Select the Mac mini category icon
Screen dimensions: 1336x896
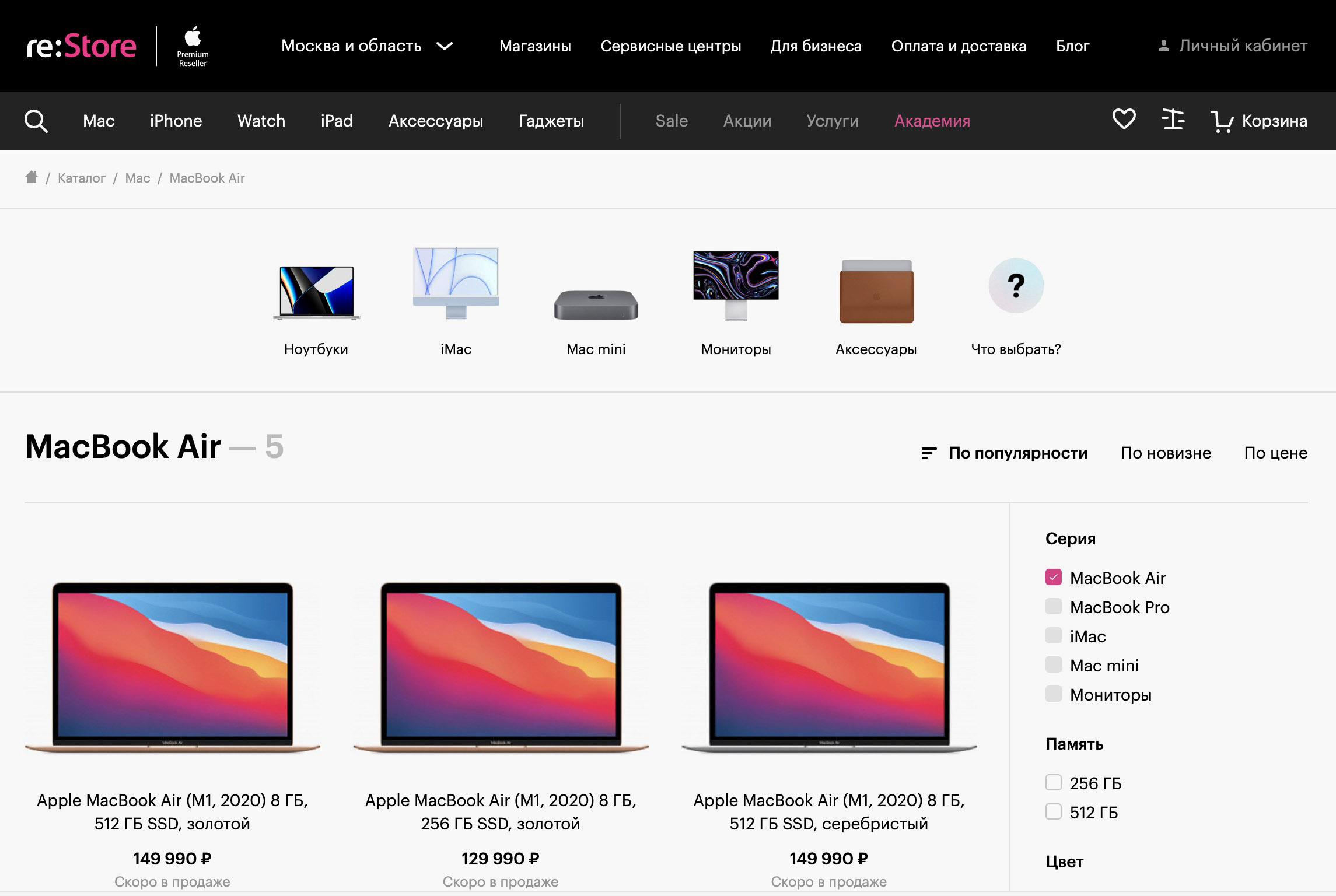pyautogui.click(x=596, y=304)
